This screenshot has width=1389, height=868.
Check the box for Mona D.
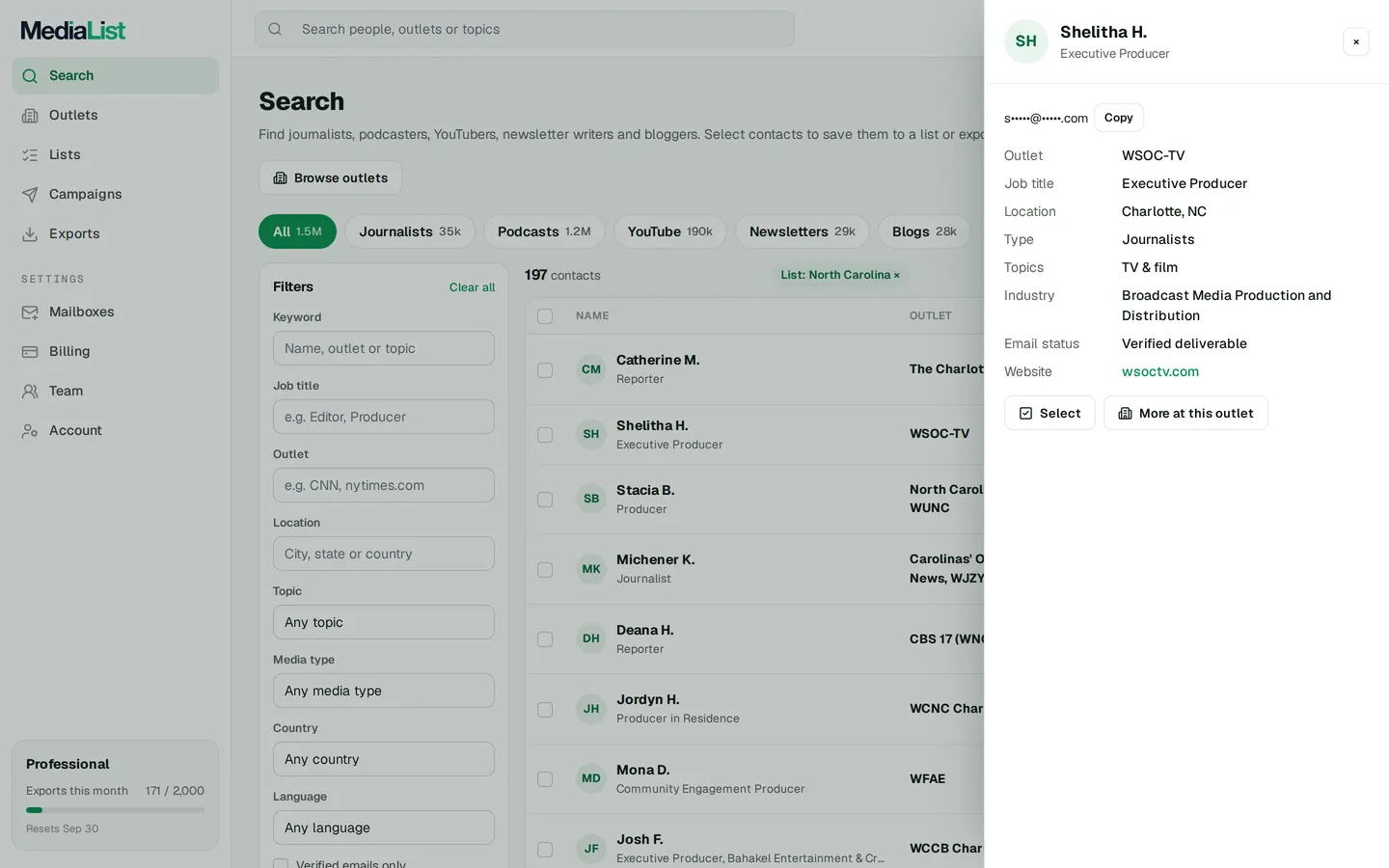545,779
